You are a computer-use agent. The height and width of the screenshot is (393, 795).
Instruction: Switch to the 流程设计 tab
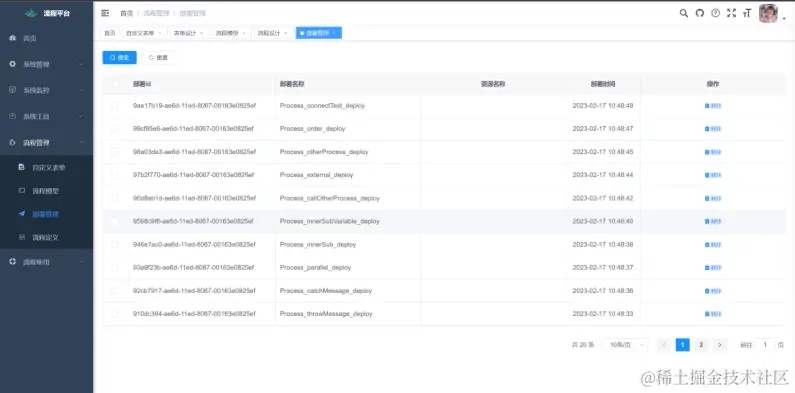(273, 33)
